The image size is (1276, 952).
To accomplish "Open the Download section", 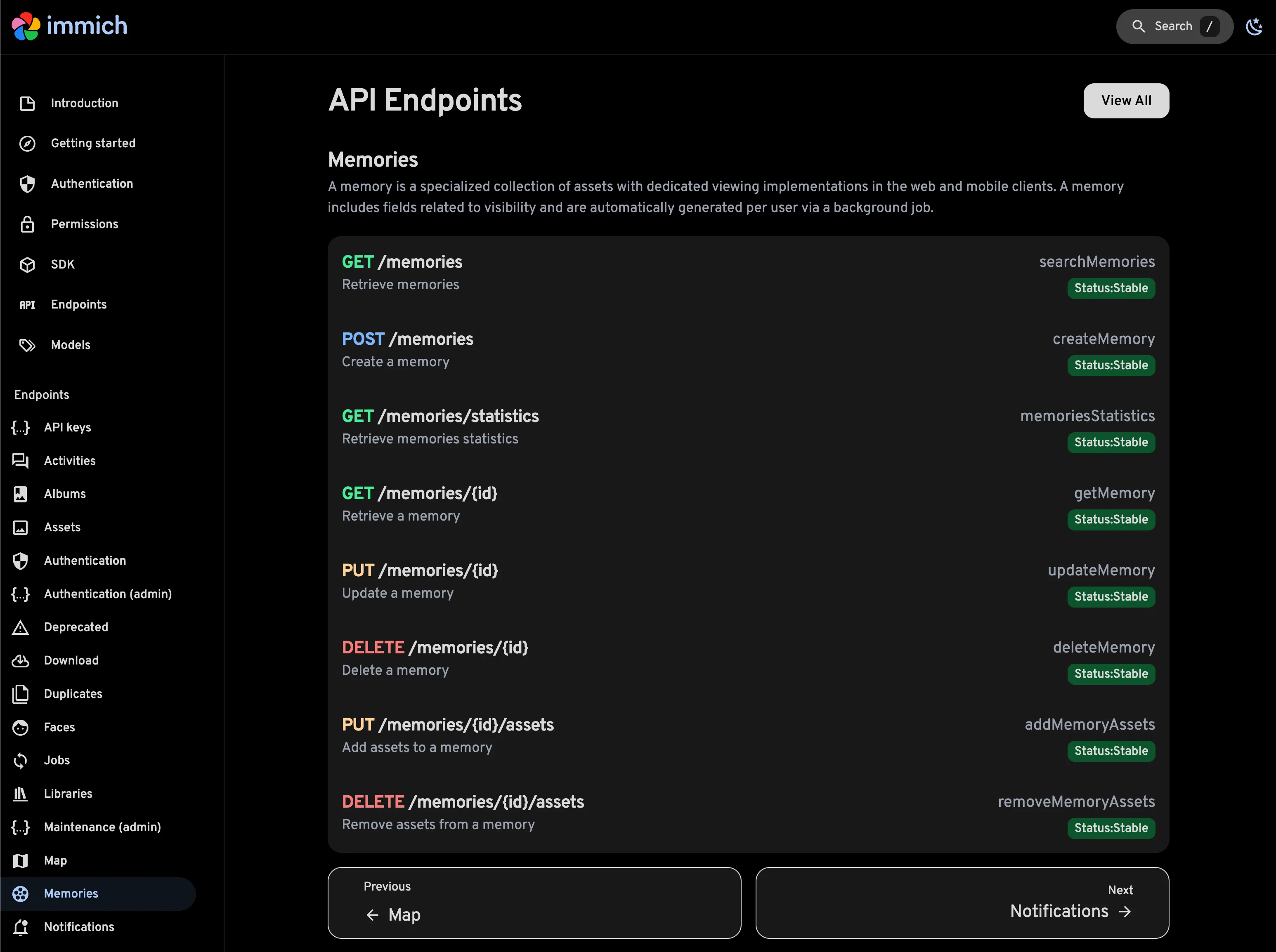I will coord(71,660).
